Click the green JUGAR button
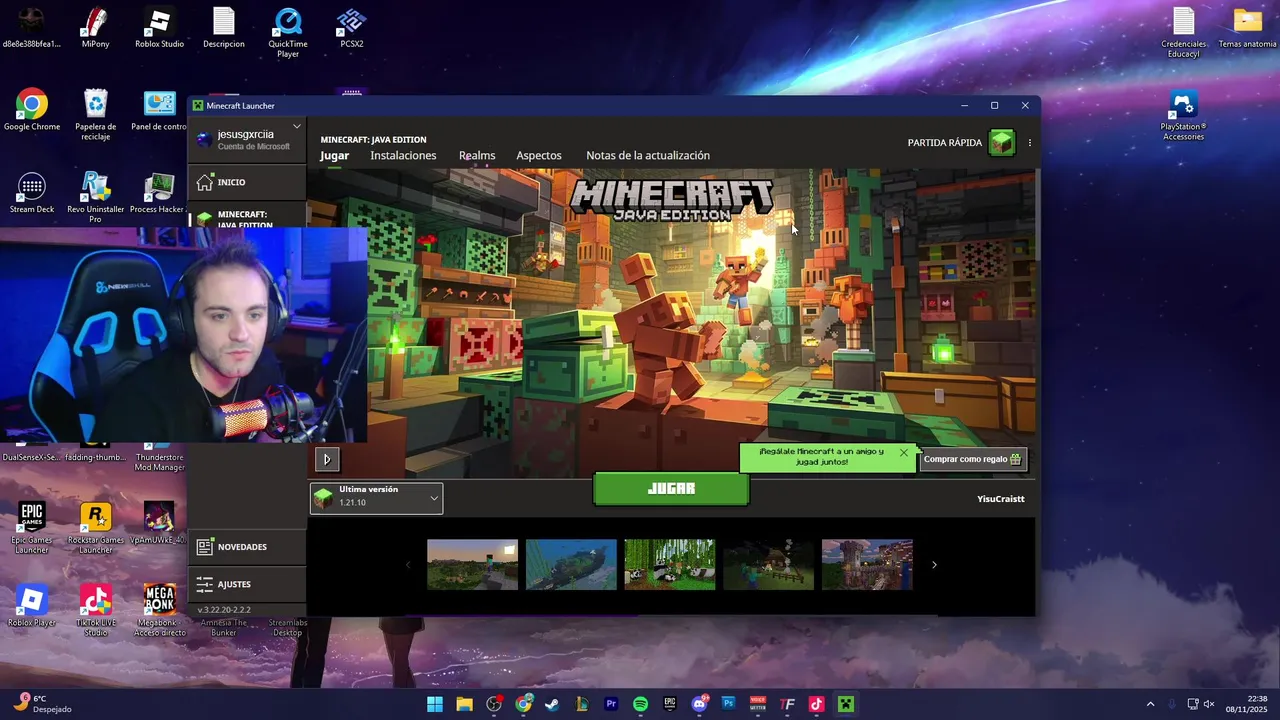The width and height of the screenshot is (1280, 720). [x=671, y=489]
